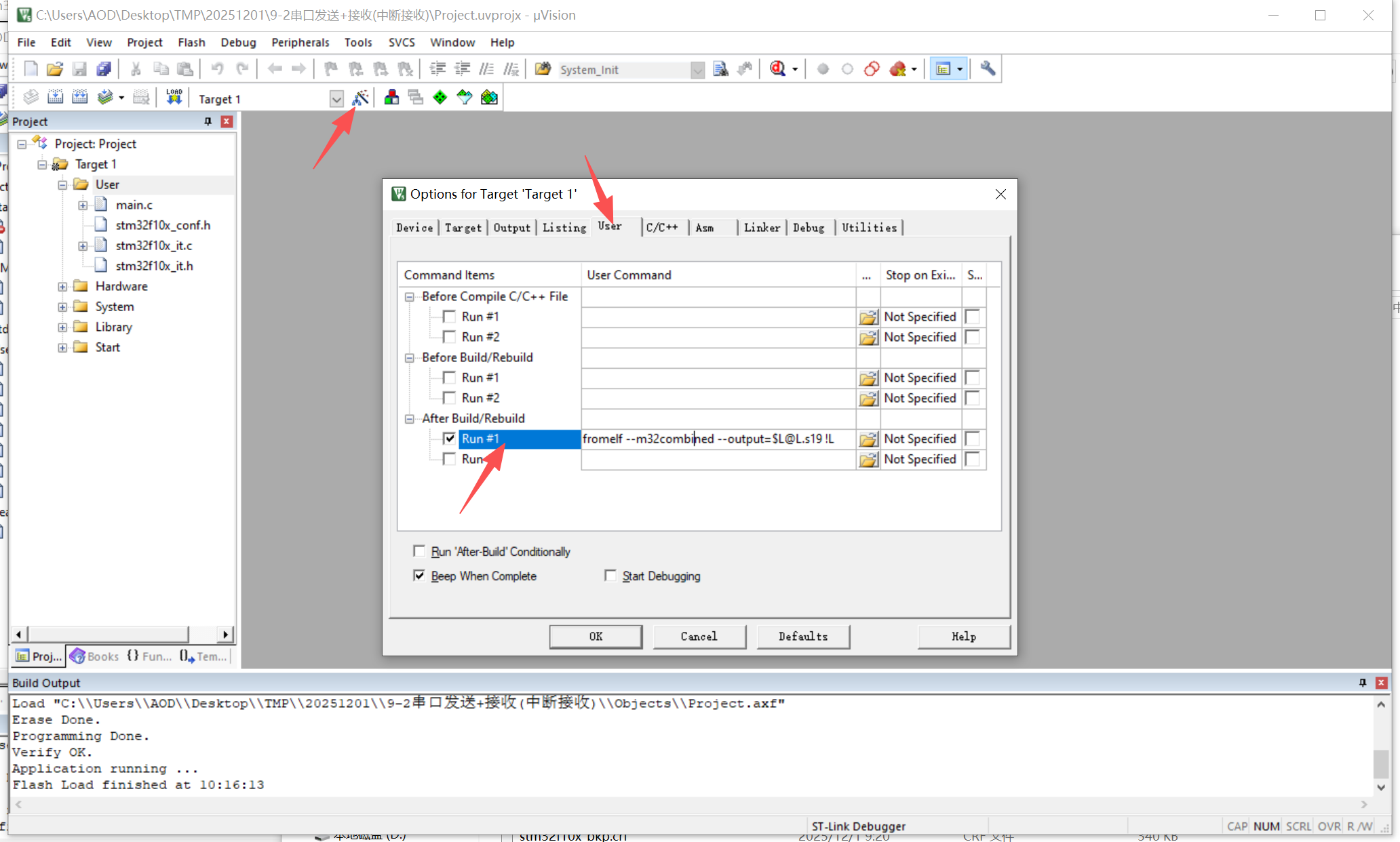
Task: Click the Pack Installer icon
Action: click(489, 98)
